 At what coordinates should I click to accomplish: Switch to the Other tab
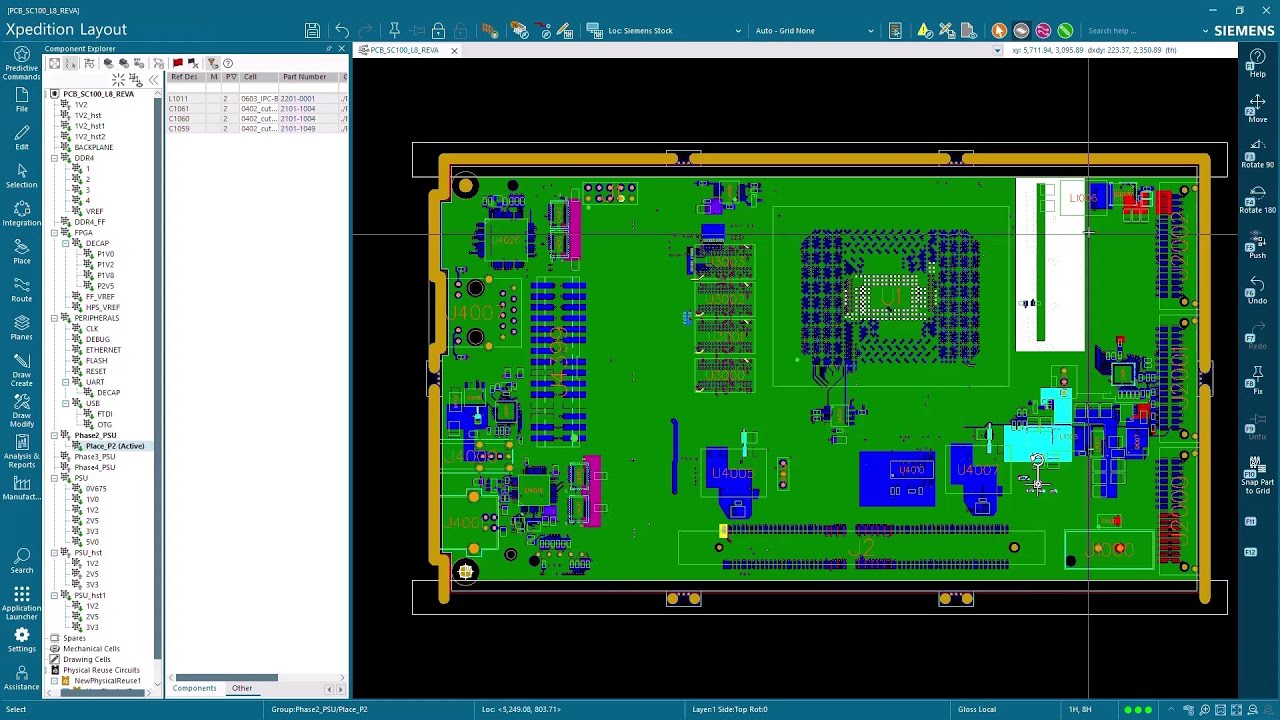click(x=242, y=688)
